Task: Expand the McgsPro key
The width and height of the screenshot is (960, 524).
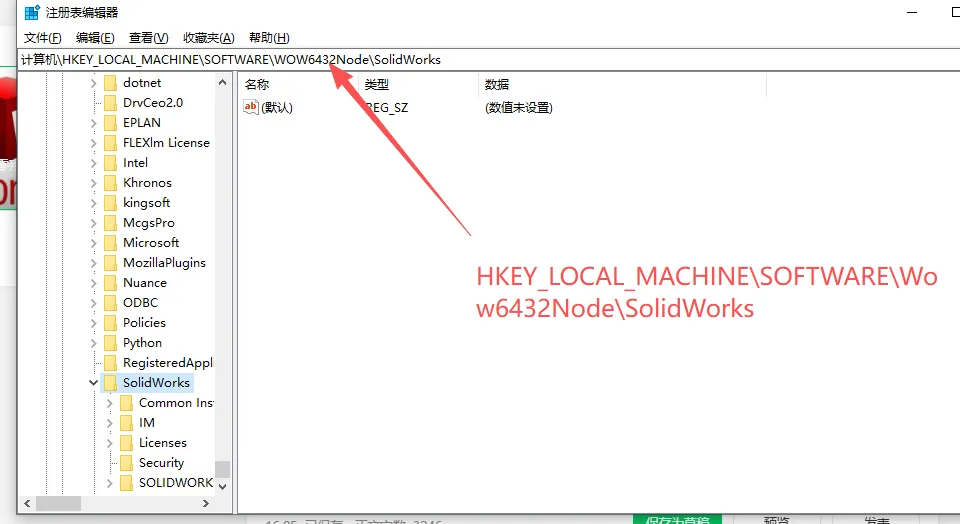Action: [93, 223]
